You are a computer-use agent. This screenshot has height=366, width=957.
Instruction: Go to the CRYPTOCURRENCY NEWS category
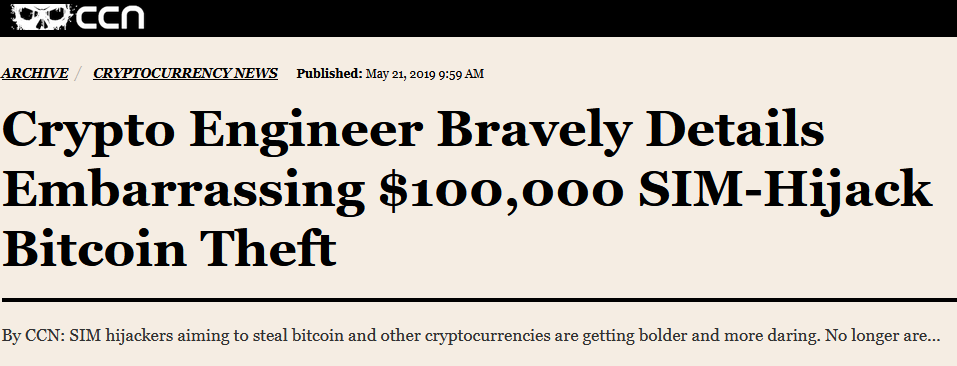pos(186,73)
